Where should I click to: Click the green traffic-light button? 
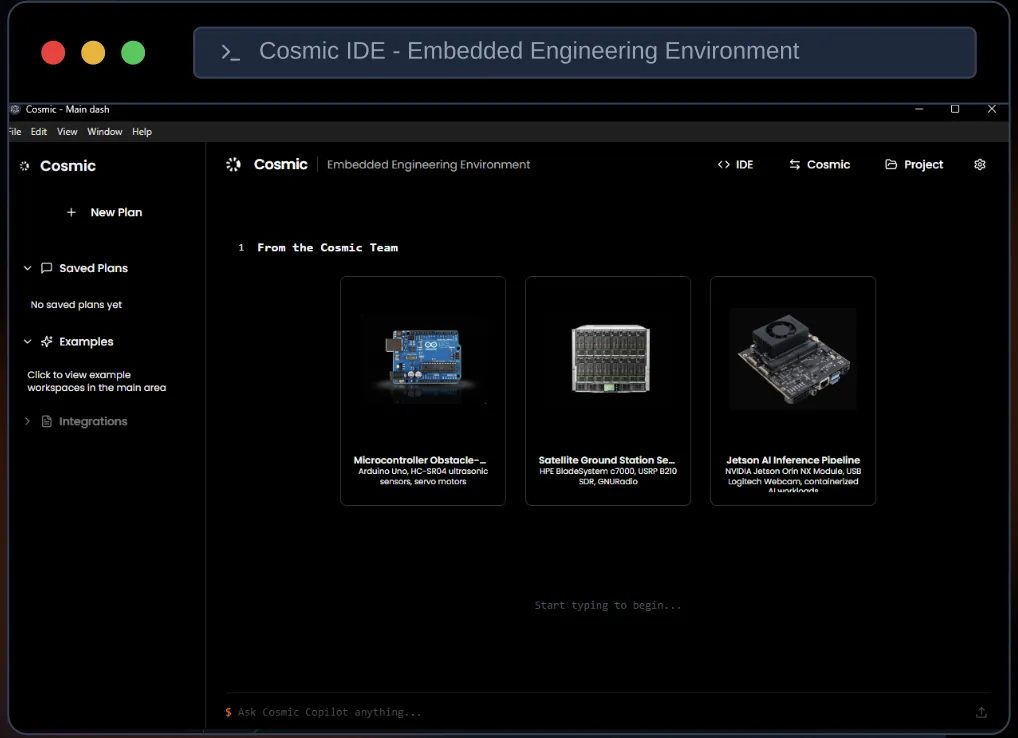[133, 53]
